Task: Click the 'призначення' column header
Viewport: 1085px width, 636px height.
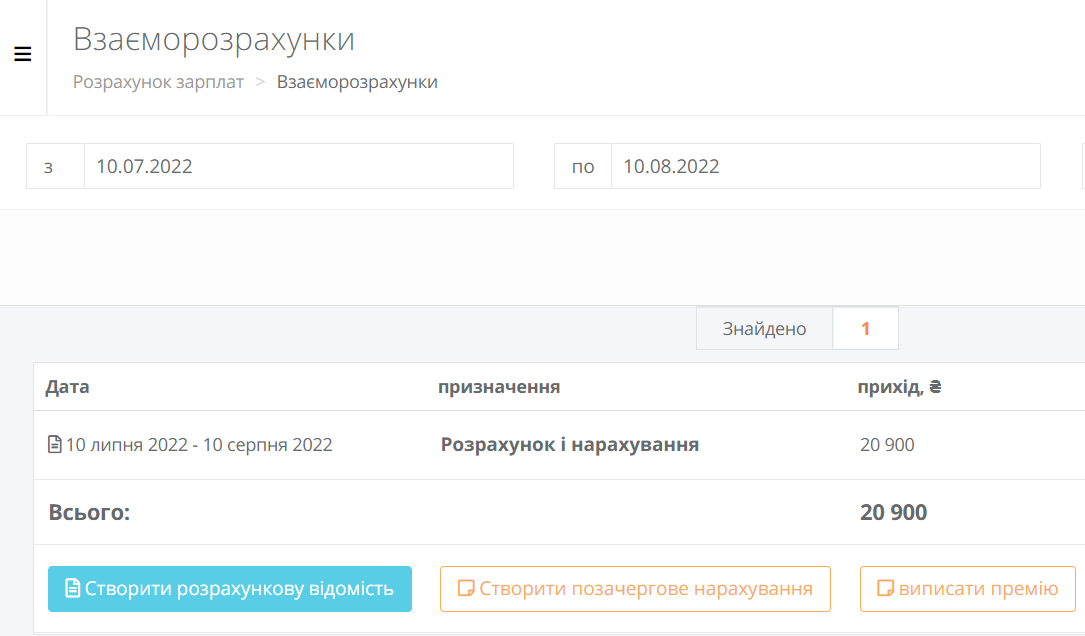Action: click(x=498, y=387)
